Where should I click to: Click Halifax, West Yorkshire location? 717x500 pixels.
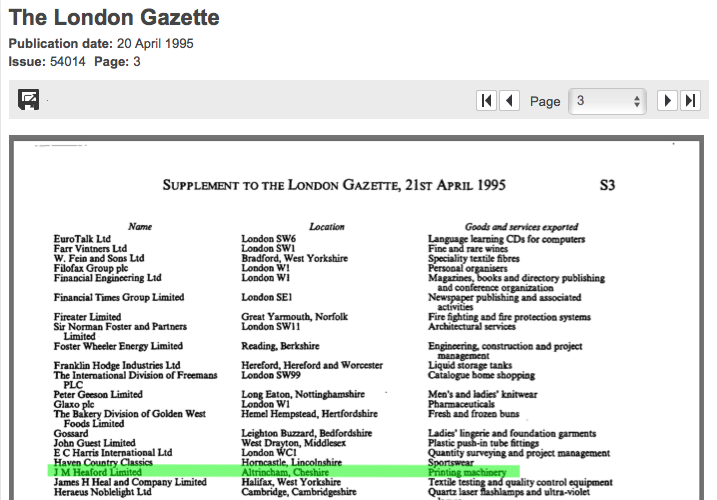(291, 482)
